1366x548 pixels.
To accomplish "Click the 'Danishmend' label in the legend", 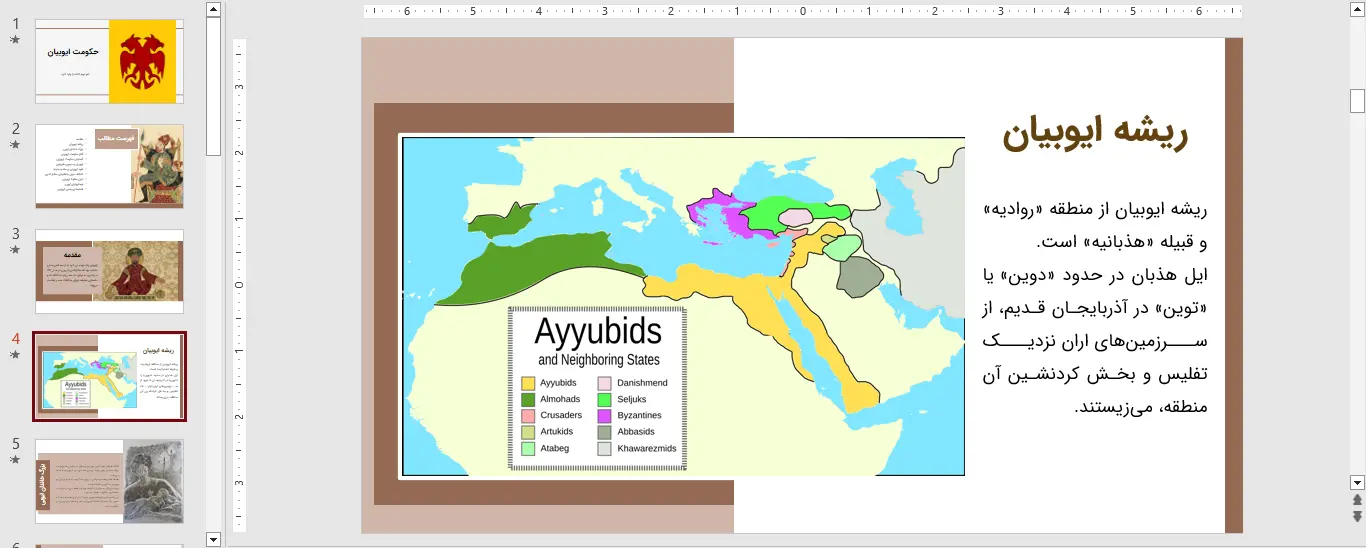I will (642, 383).
